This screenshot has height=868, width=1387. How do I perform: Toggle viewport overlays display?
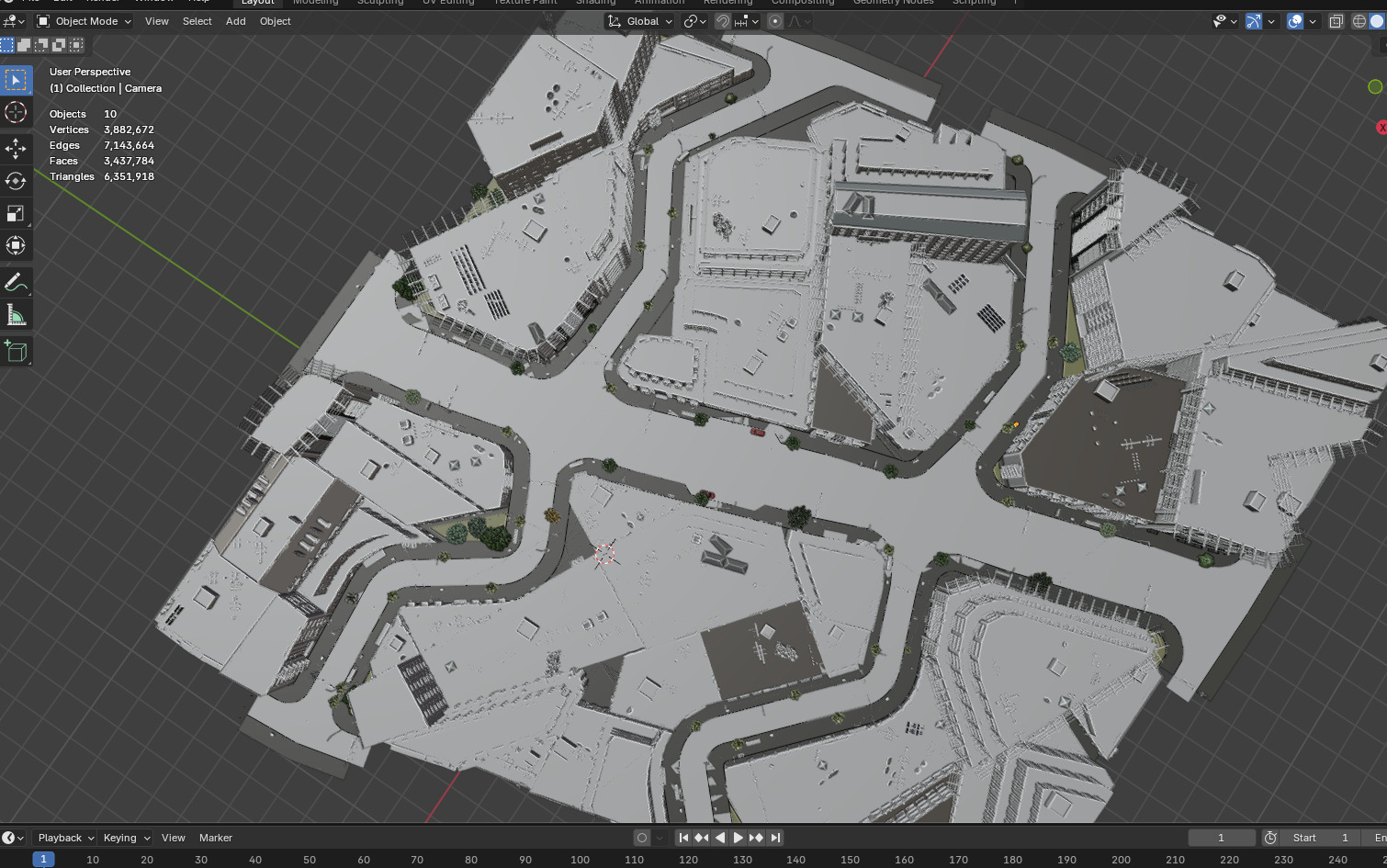(1295, 21)
